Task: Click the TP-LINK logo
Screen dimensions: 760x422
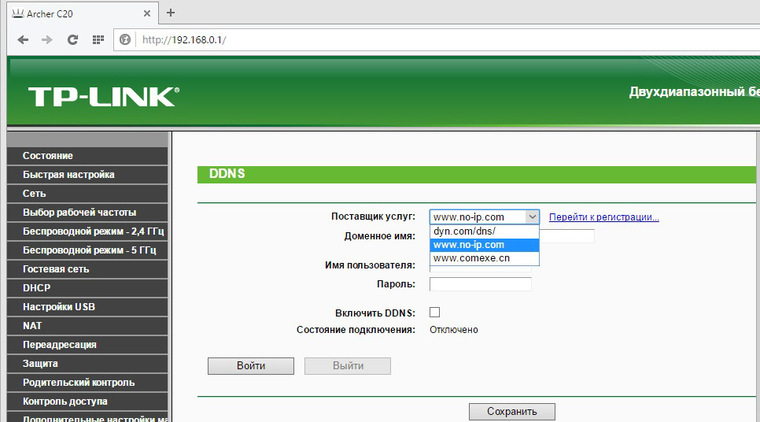Action: tap(104, 96)
